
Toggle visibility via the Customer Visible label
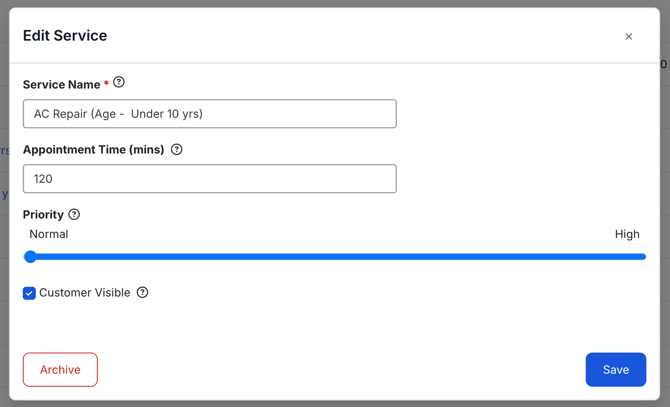pyautogui.click(x=85, y=293)
